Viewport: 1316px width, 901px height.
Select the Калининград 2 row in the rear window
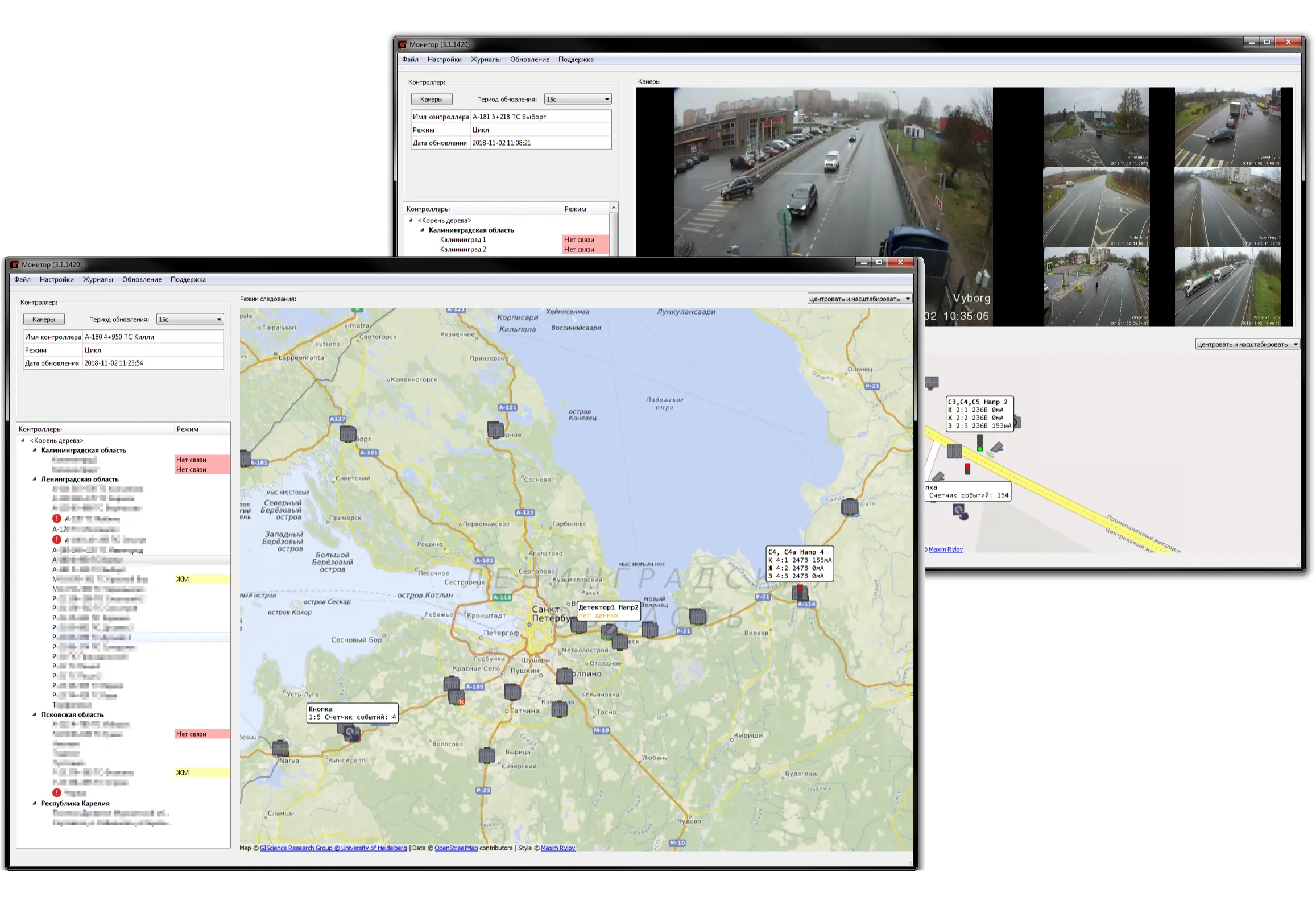(507, 249)
